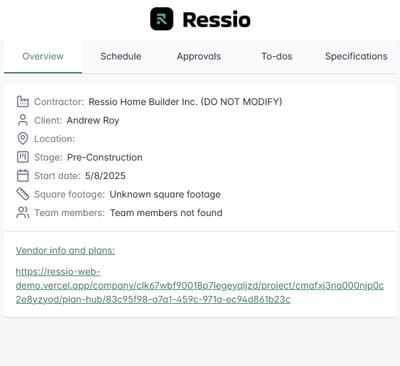
Task: Click the Stage: label
Action: [x=48, y=157]
